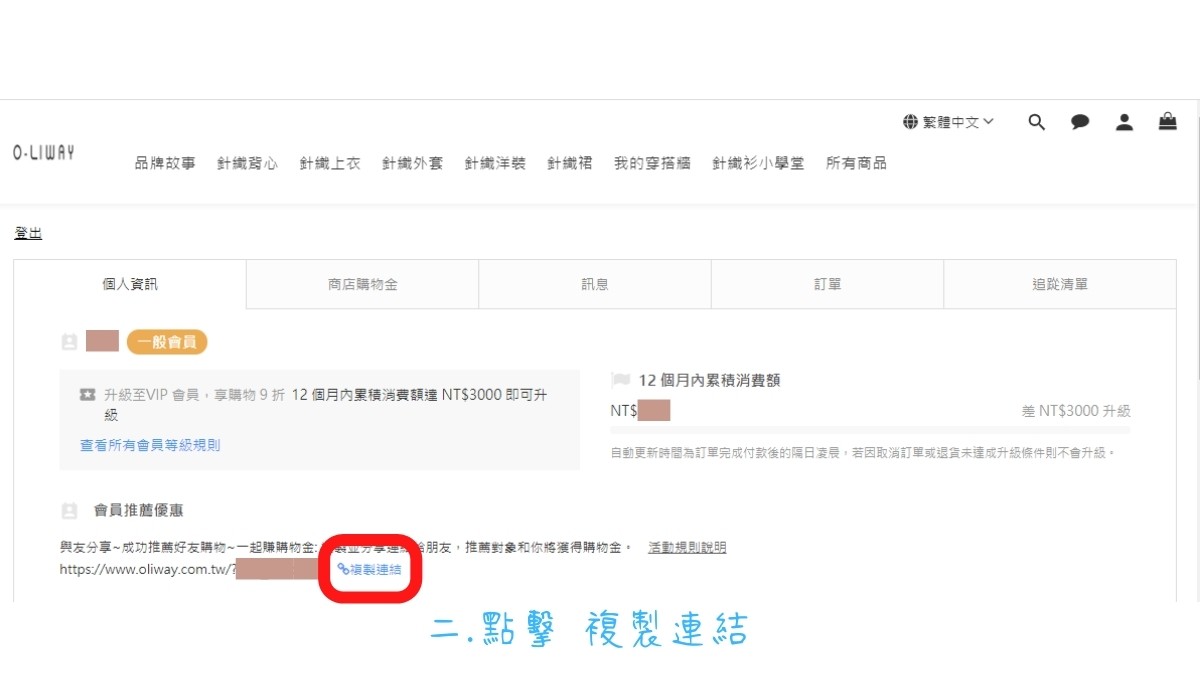The height and width of the screenshot is (700, 1200).
Task: Open the 針織上衣 menu item
Action: [330, 163]
